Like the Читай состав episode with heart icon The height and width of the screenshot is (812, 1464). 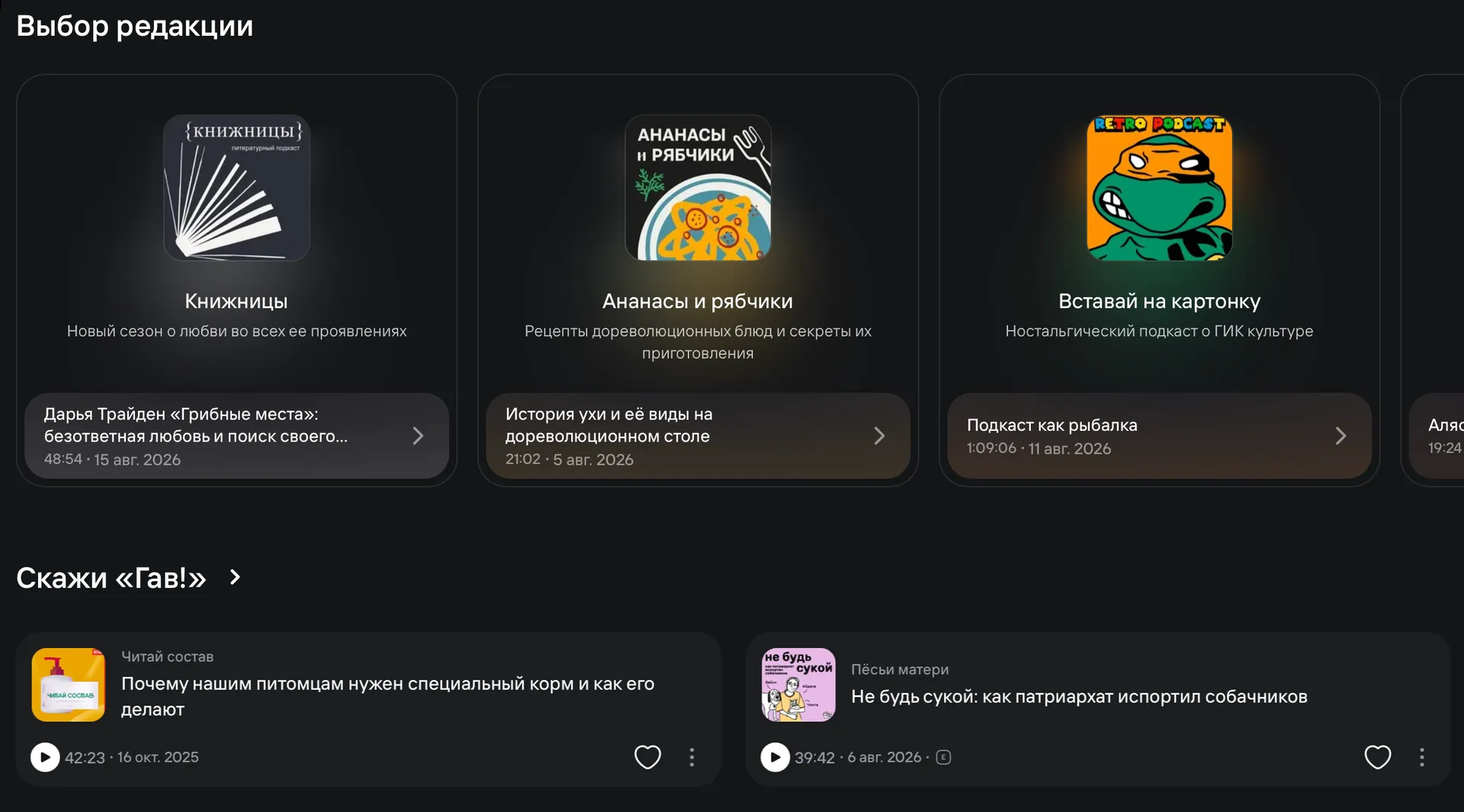[x=647, y=757]
